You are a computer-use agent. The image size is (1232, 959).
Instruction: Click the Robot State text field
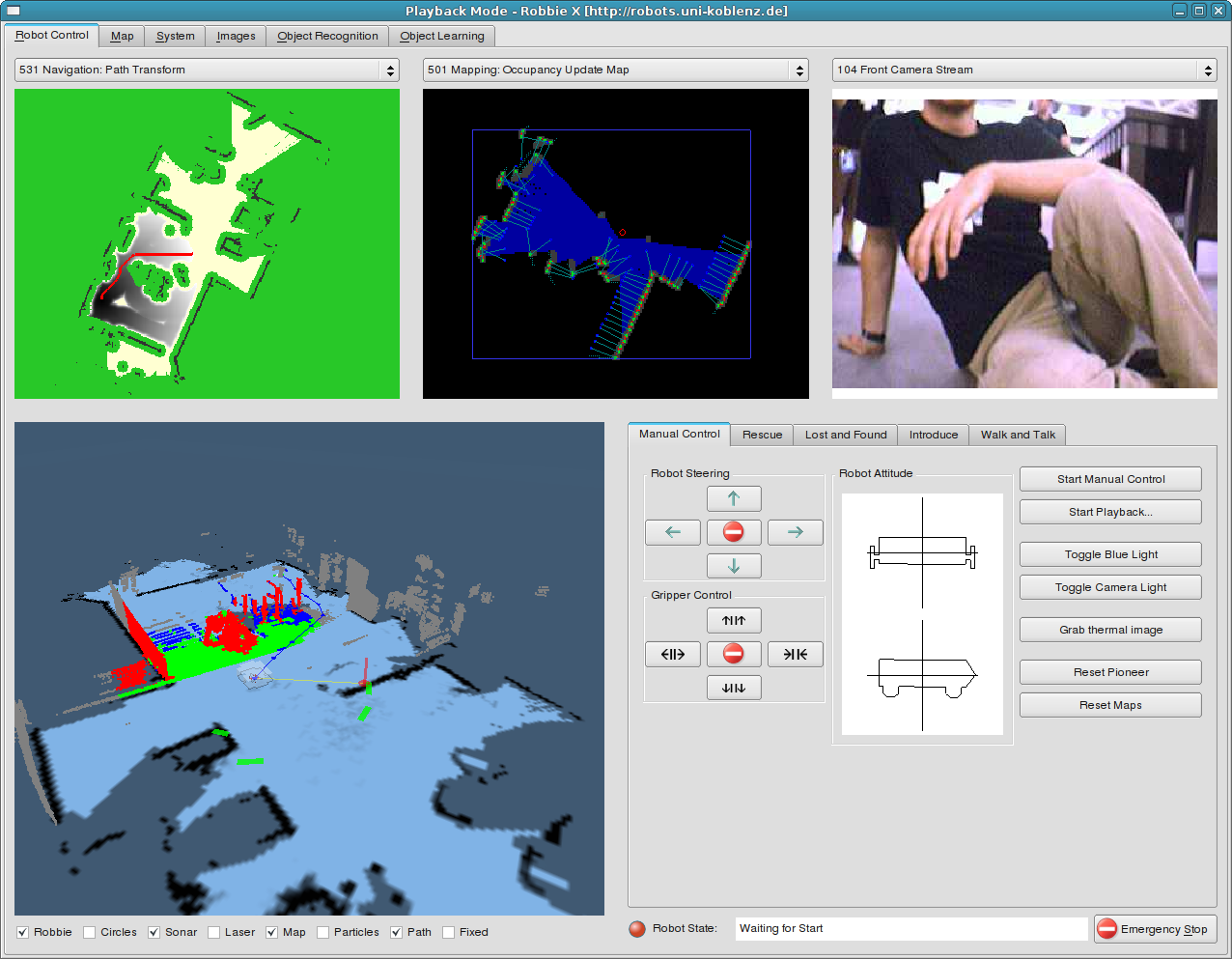[x=910, y=928]
